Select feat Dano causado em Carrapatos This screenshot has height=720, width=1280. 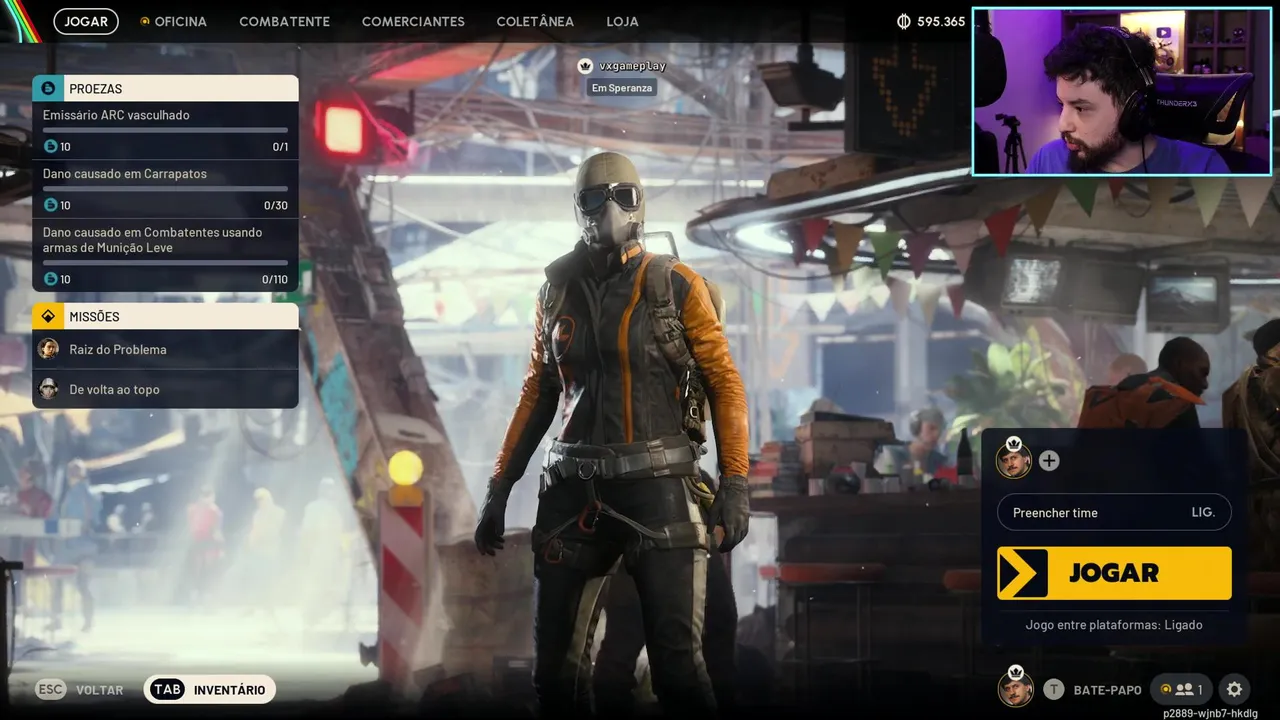tap(165, 190)
